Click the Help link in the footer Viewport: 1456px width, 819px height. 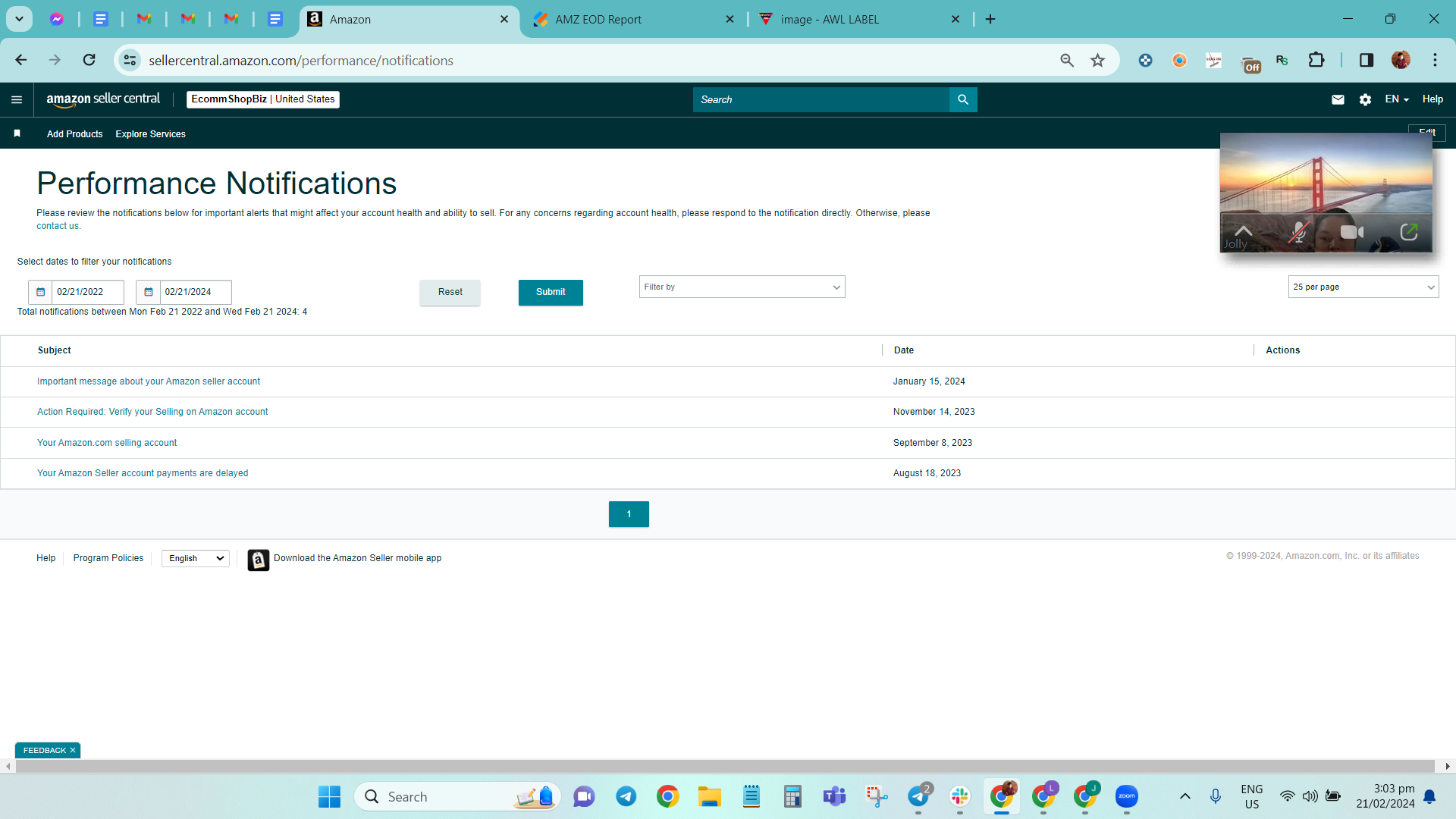click(46, 558)
